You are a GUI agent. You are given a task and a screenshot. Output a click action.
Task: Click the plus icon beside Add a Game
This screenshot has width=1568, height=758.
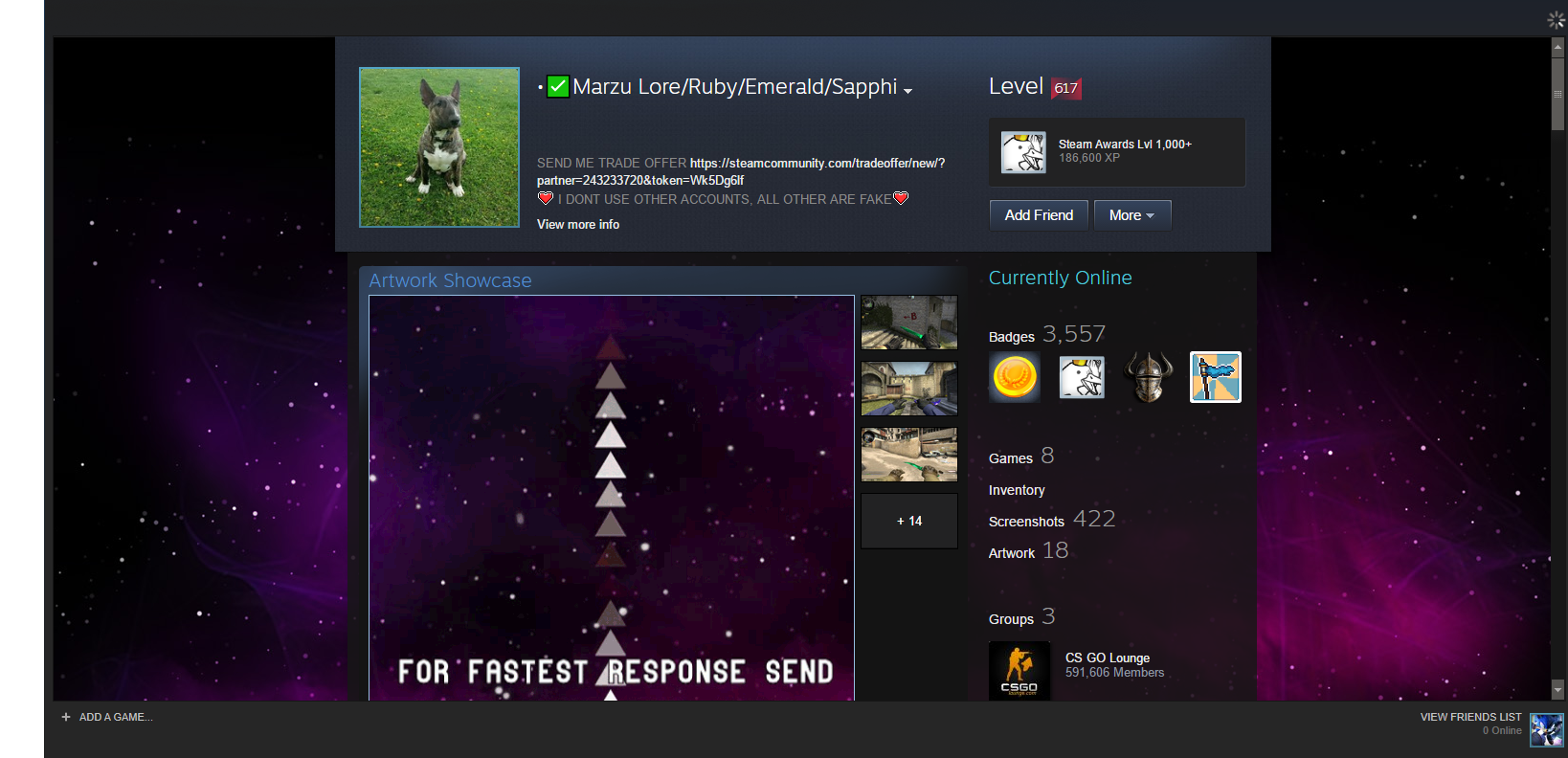click(x=66, y=717)
